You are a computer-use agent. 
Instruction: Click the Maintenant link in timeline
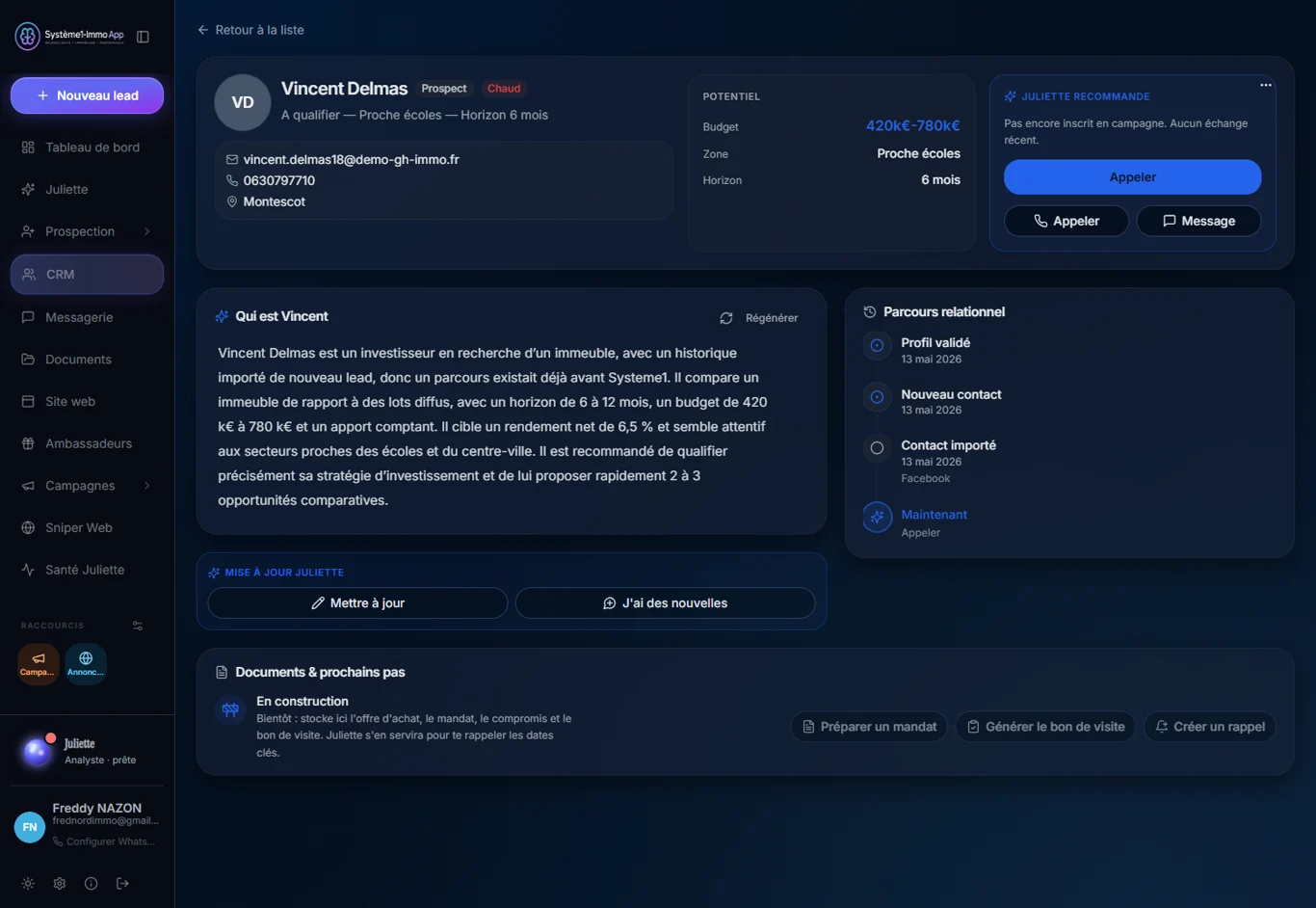pos(934,515)
